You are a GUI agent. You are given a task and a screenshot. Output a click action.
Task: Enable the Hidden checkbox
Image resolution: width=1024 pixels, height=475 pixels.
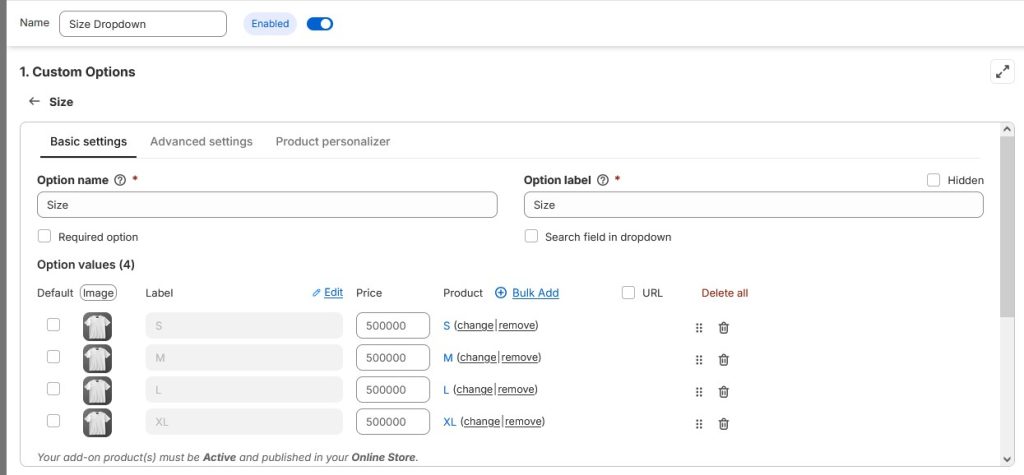pos(933,180)
